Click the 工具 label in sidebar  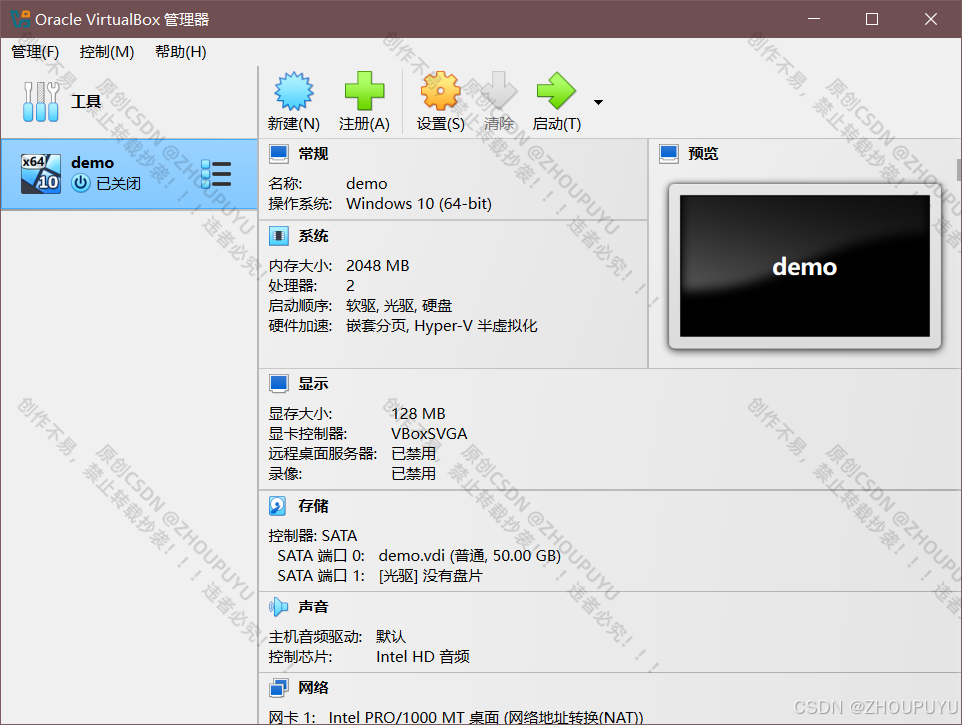tap(86, 102)
